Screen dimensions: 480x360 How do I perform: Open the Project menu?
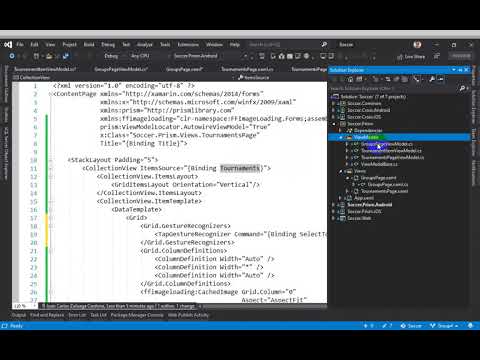pyautogui.click(x=69, y=44)
